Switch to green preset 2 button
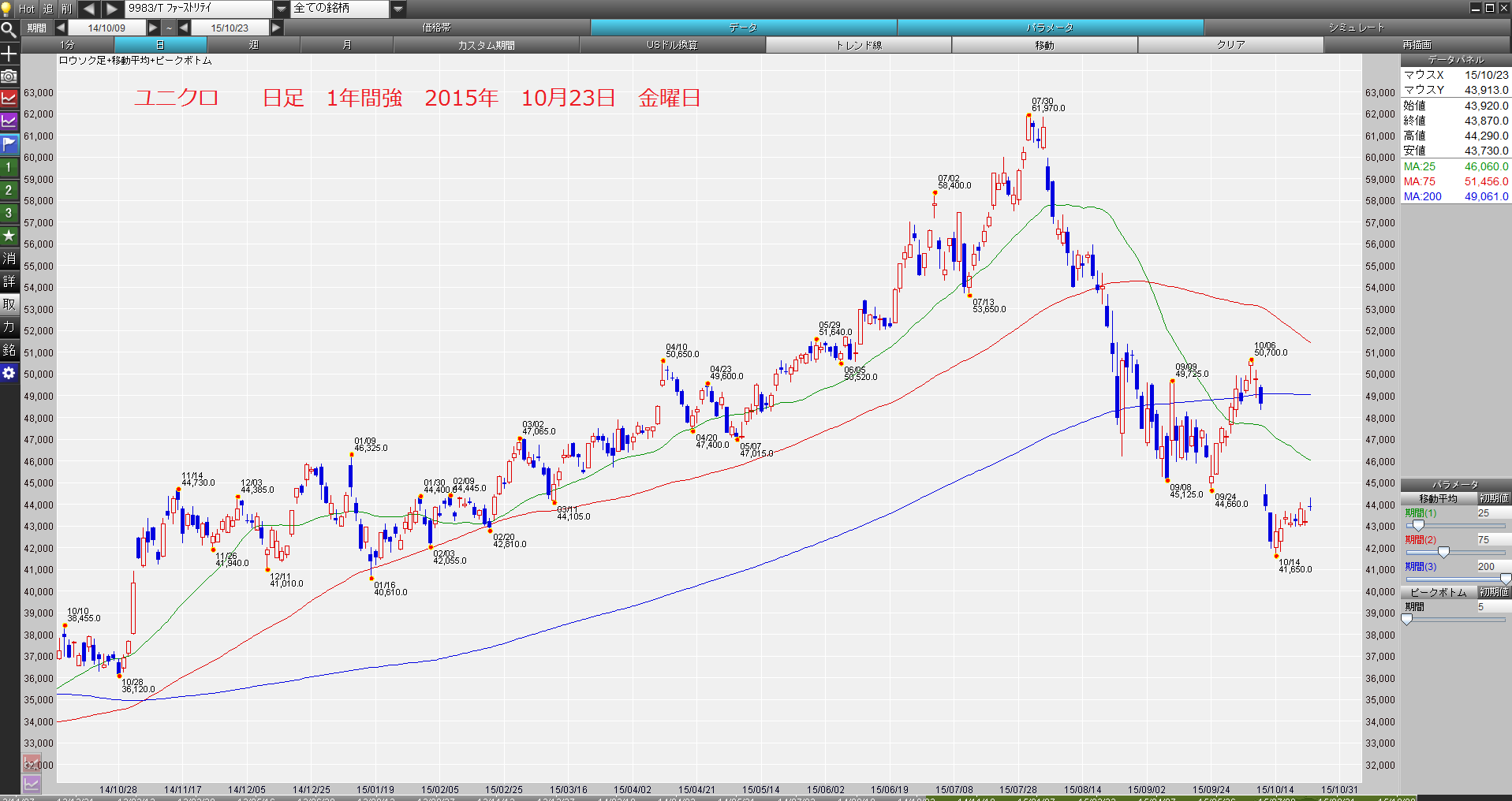This screenshot has height=801, width=1512. (9, 190)
